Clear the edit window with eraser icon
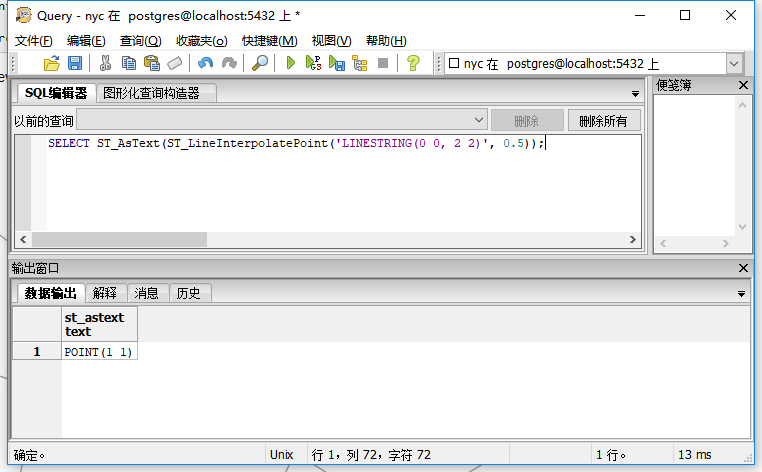 pyautogui.click(x=174, y=63)
